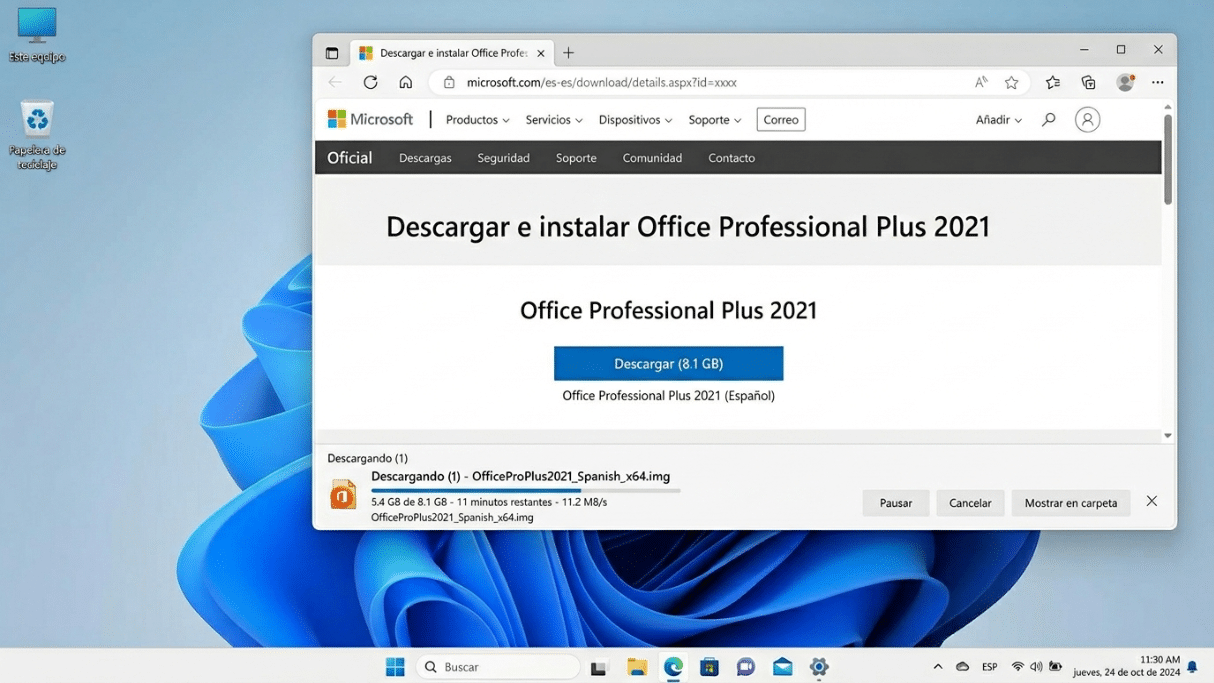Click the Descargar (8.1 GB) button
1214x683 pixels.
point(668,363)
